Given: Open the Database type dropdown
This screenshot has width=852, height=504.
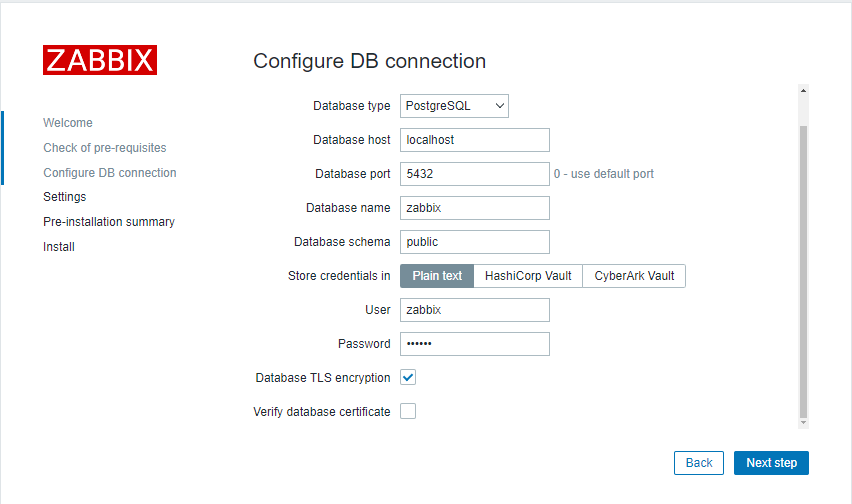Looking at the screenshot, I should (454, 106).
